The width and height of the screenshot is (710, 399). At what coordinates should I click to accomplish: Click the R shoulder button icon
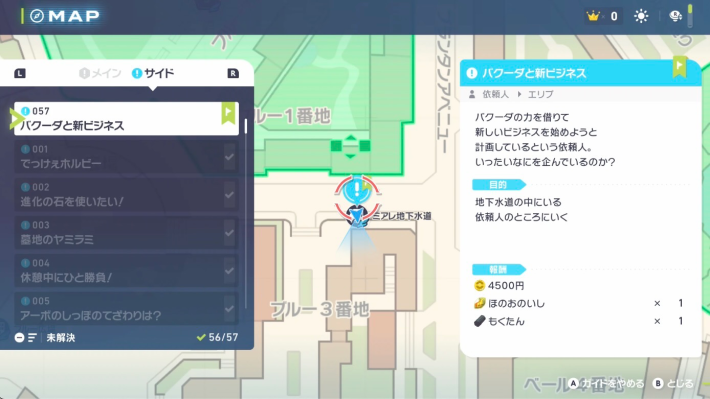tap(233, 73)
